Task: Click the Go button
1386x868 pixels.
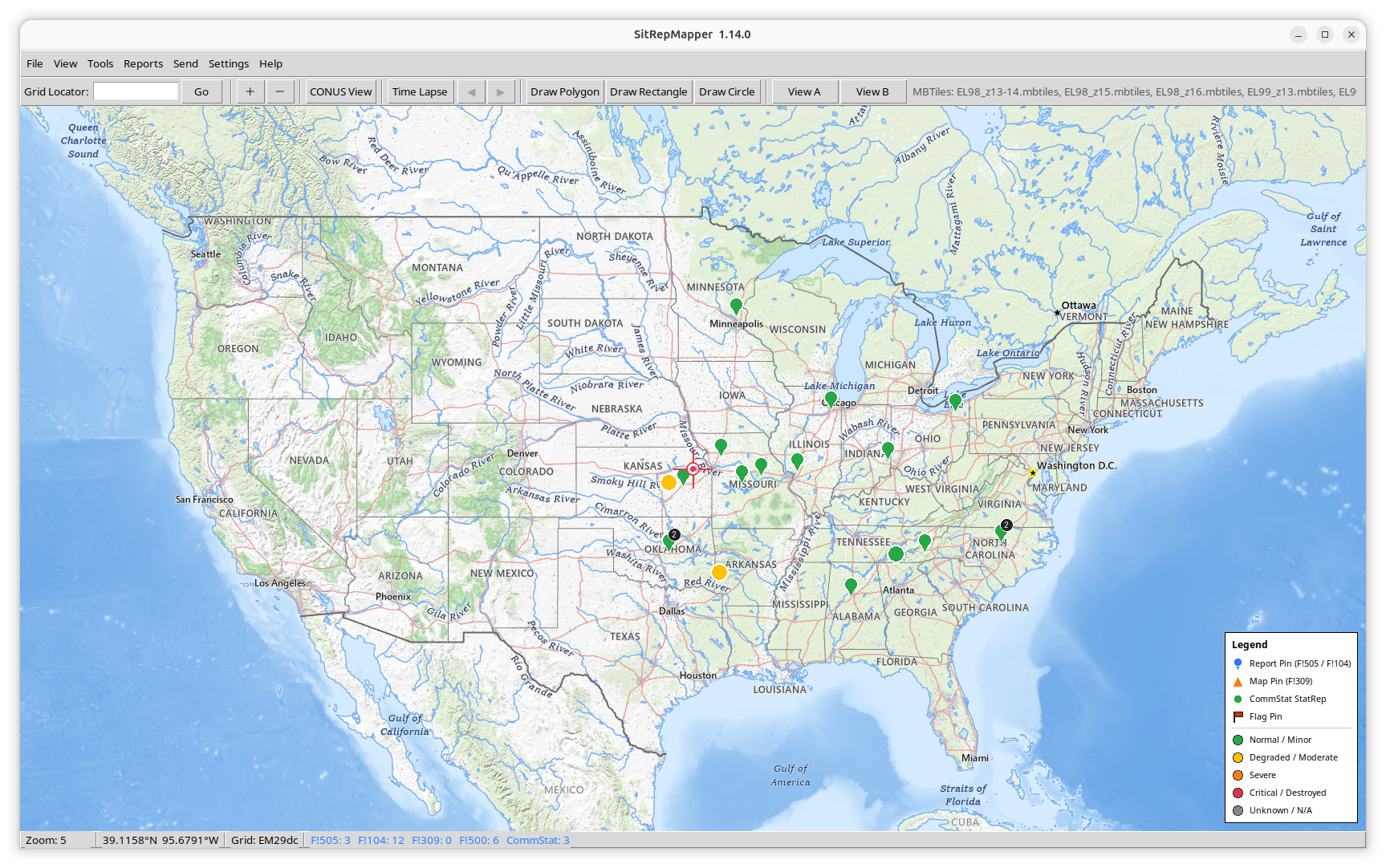Action: [201, 91]
